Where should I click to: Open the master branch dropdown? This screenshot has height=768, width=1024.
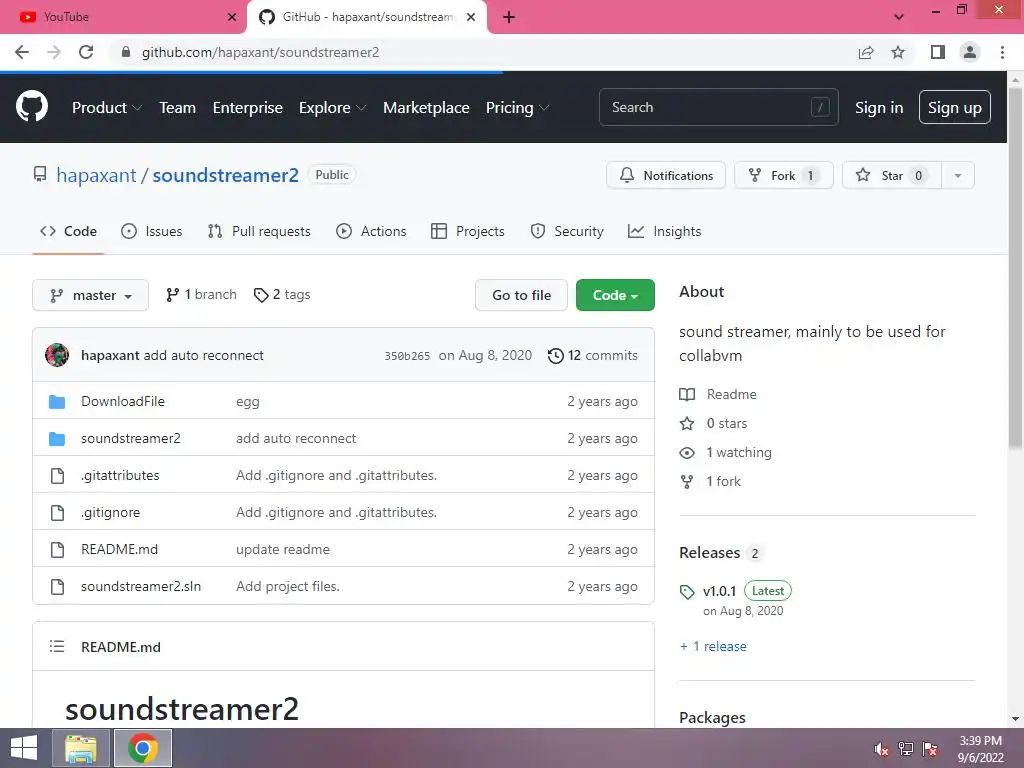90,295
